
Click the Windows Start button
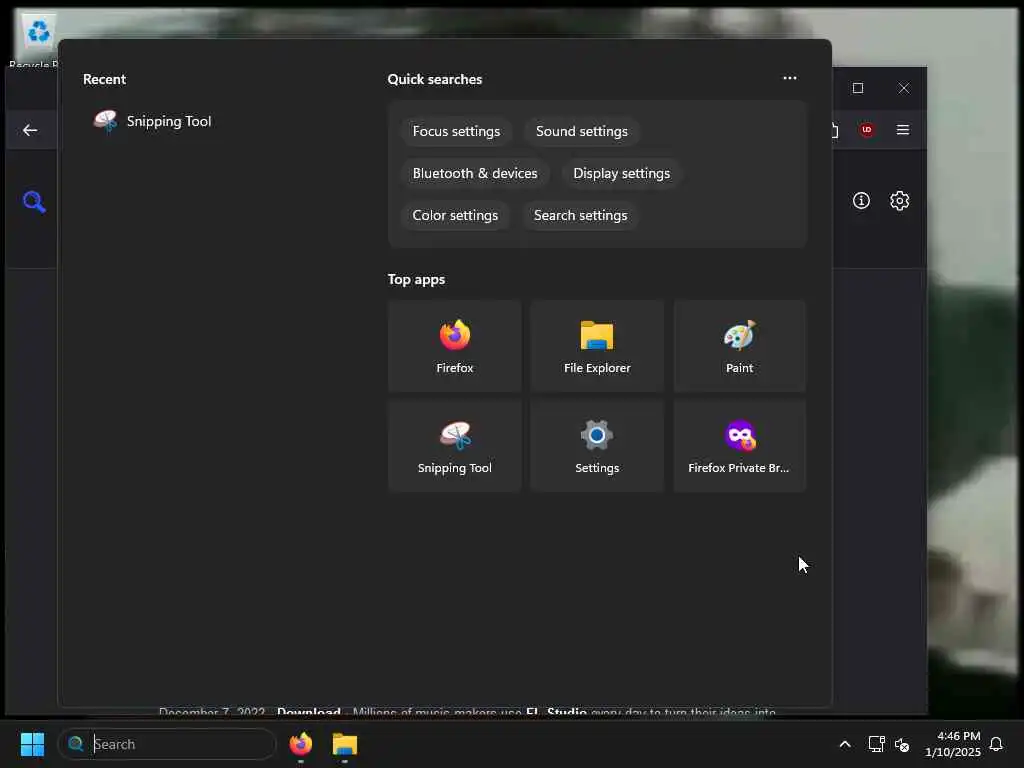tap(32, 744)
